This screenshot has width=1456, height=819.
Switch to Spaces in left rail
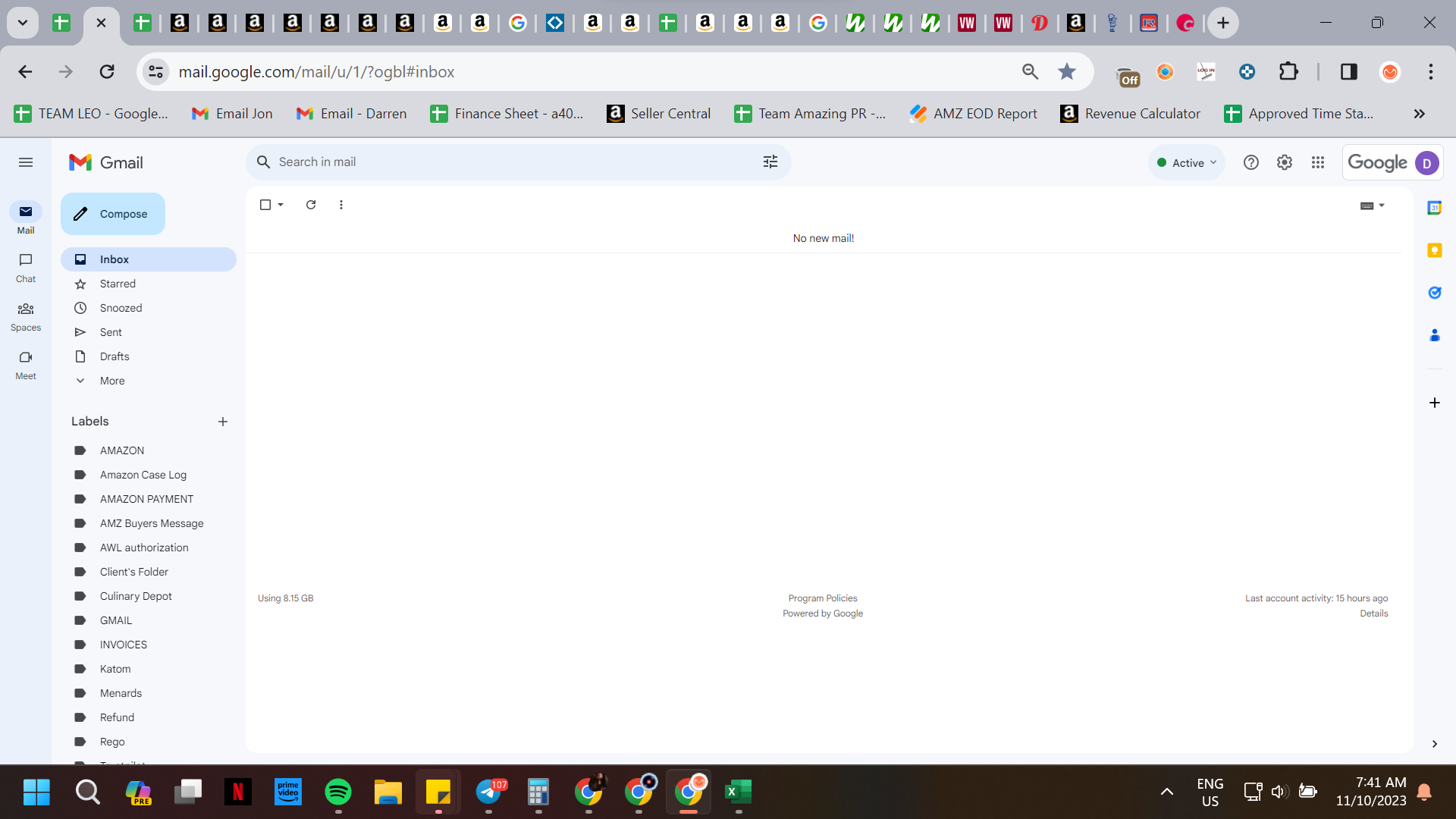click(x=26, y=317)
